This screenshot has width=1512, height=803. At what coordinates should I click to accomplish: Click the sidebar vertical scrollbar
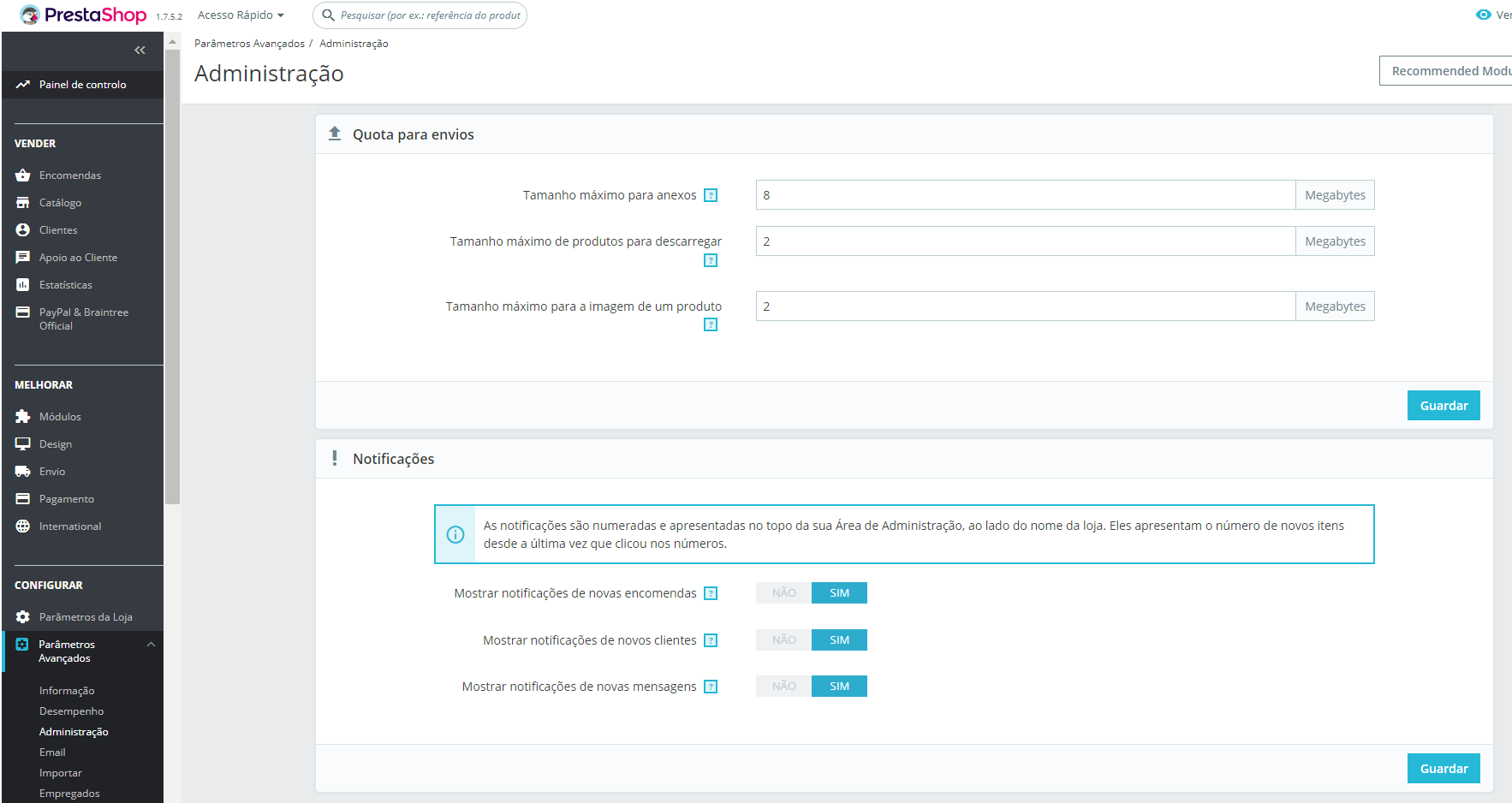tap(172, 277)
